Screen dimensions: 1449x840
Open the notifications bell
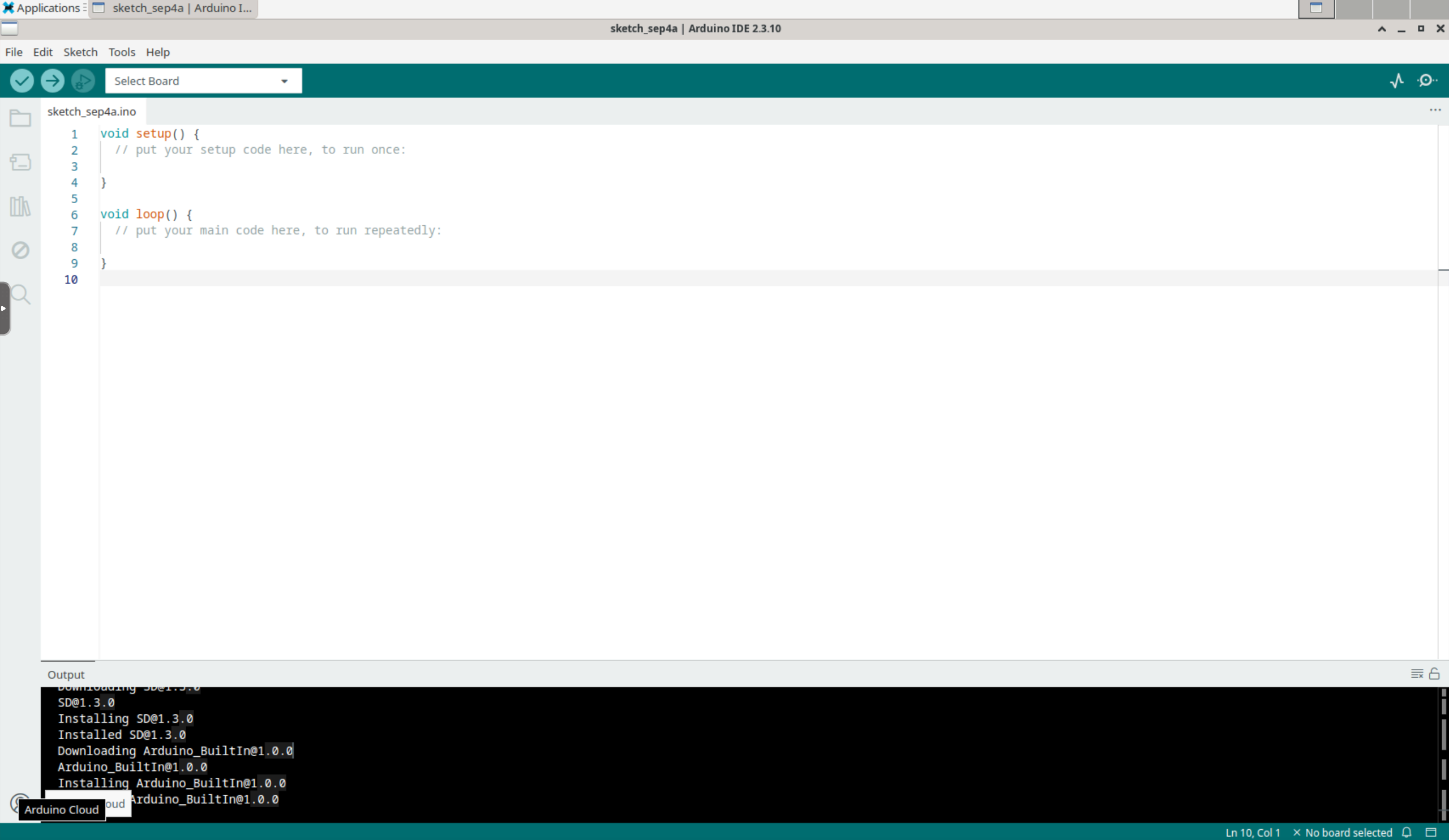tap(1407, 832)
